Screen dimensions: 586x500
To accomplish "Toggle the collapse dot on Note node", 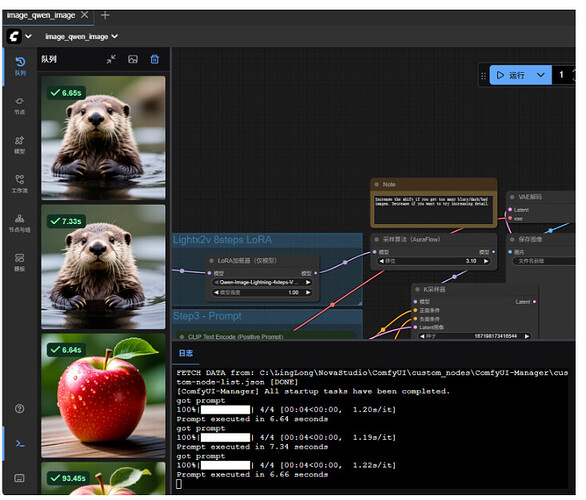I will [377, 185].
